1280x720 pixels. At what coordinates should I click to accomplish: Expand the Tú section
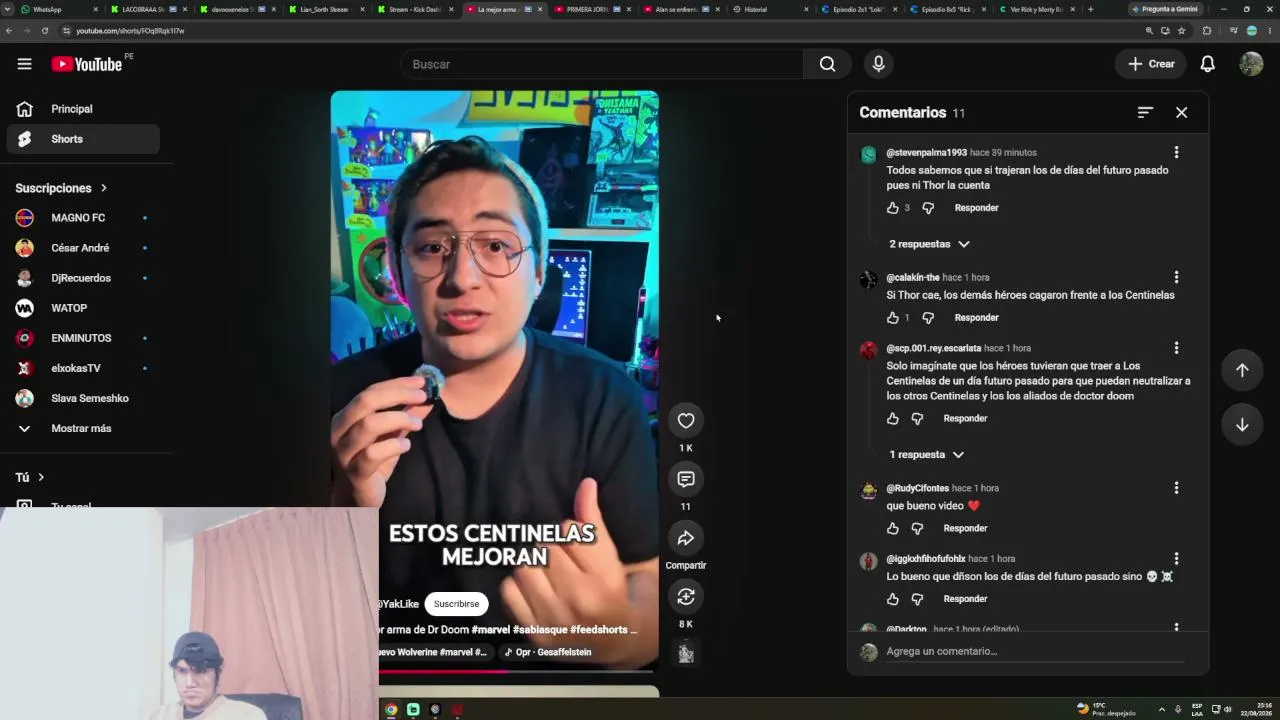[30, 477]
